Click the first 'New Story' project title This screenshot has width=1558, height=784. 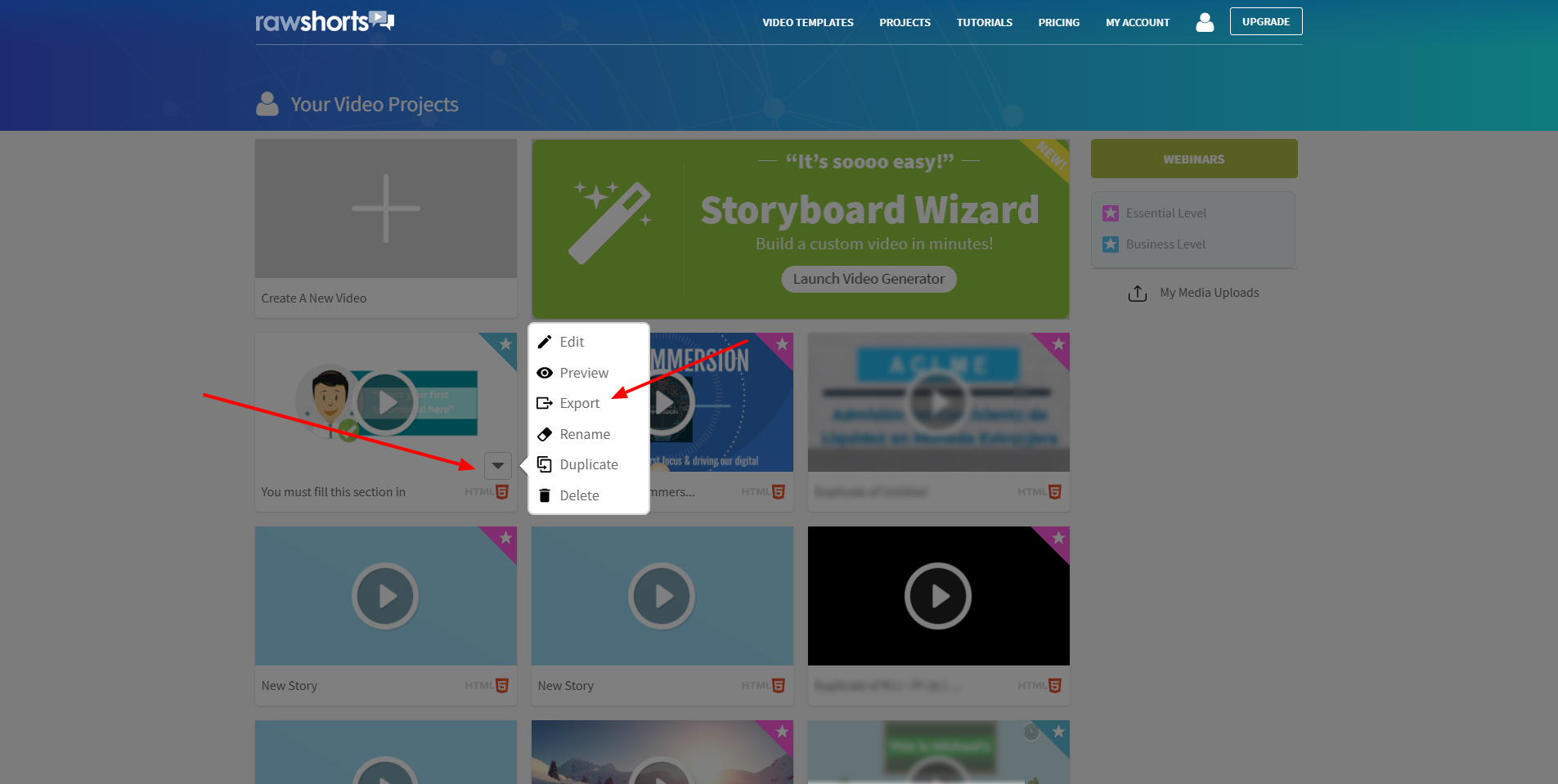click(x=290, y=686)
